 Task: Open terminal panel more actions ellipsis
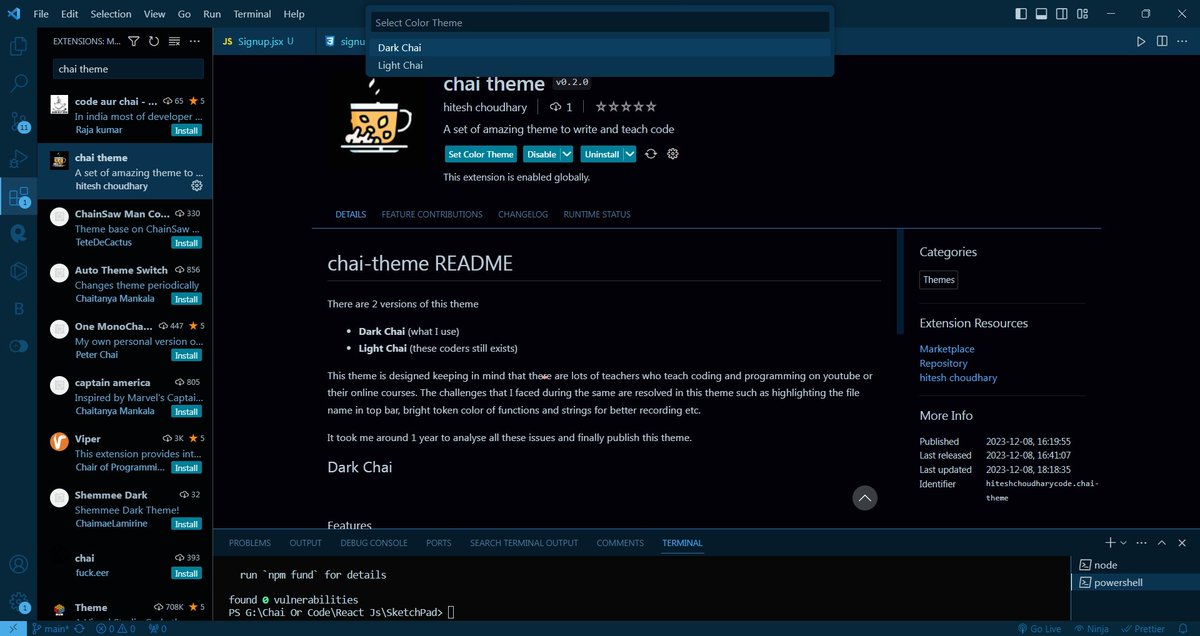pos(1141,542)
